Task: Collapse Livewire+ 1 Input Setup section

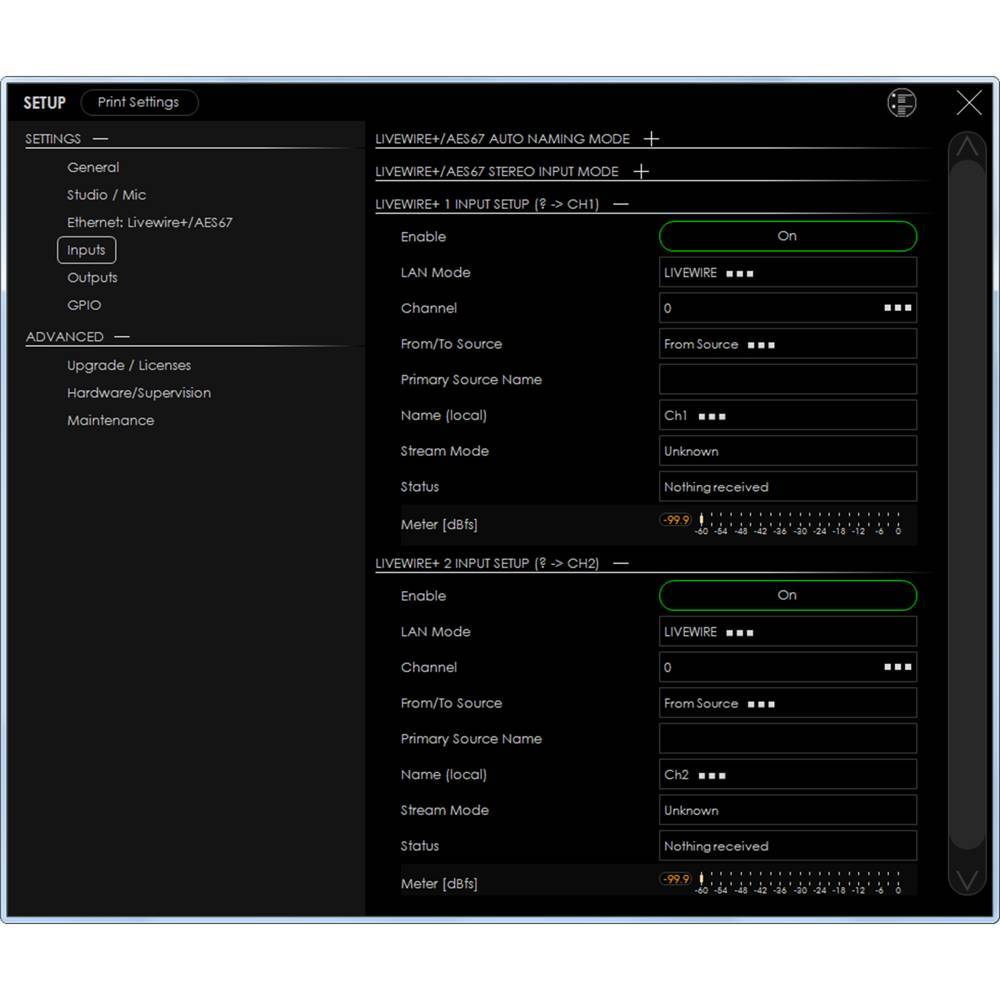Action: coord(621,204)
